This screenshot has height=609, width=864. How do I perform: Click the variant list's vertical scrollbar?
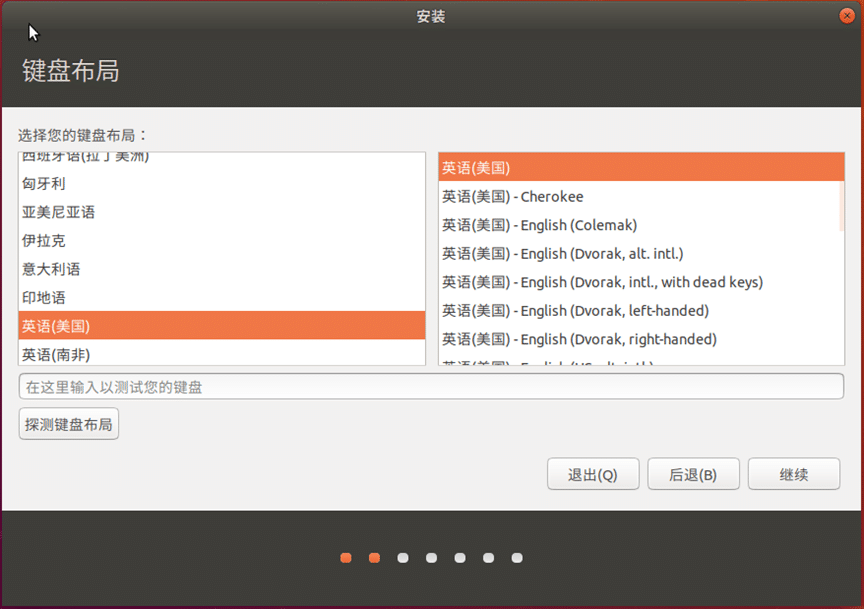point(841,207)
